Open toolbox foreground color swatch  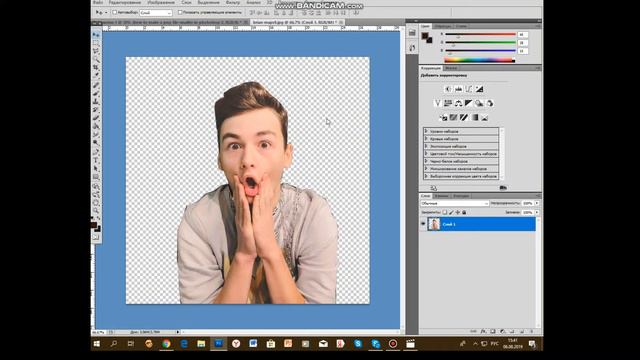94,225
